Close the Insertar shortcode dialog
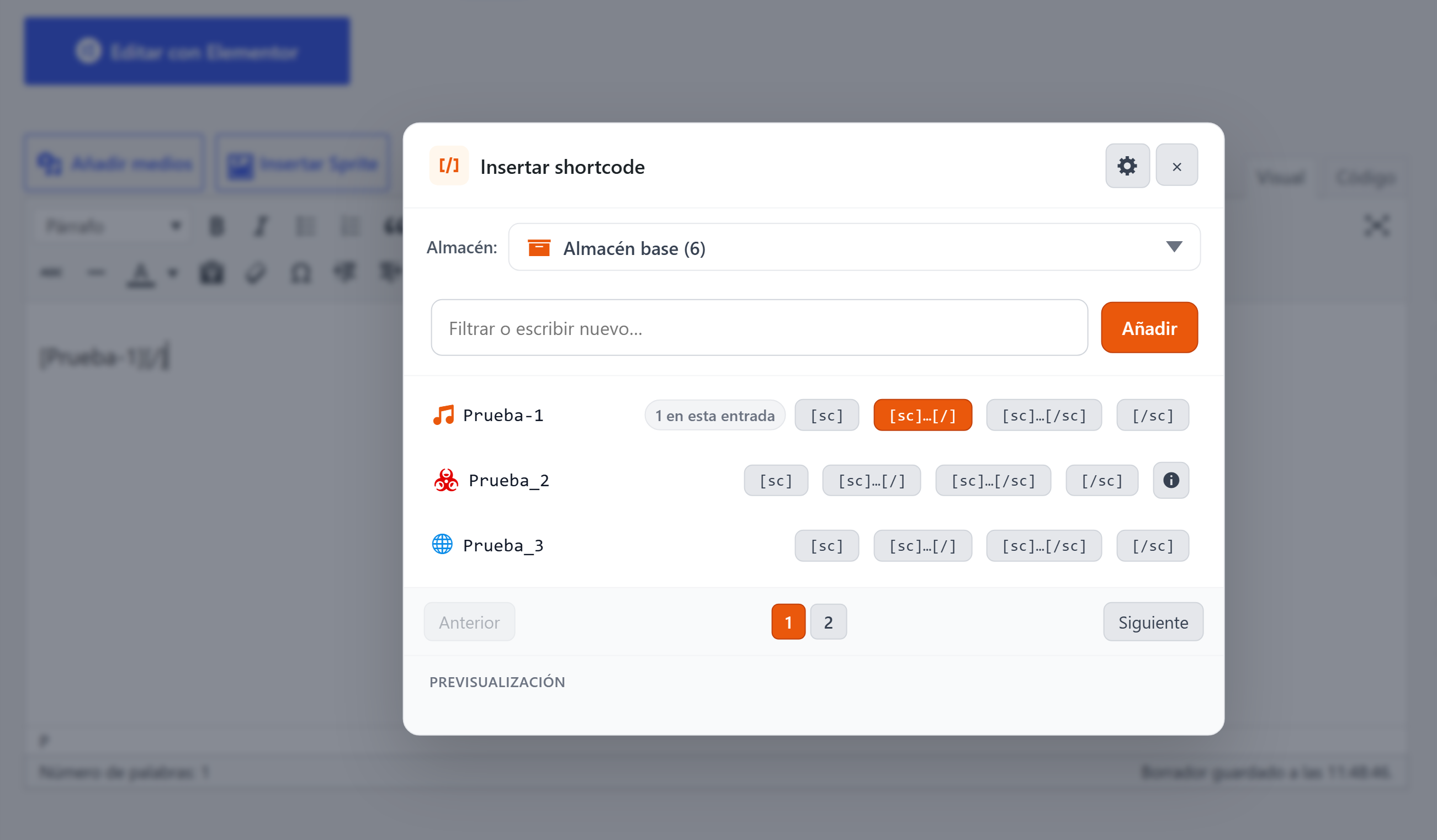Image resolution: width=1437 pixels, height=840 pixels. (x=1176, y=166)
